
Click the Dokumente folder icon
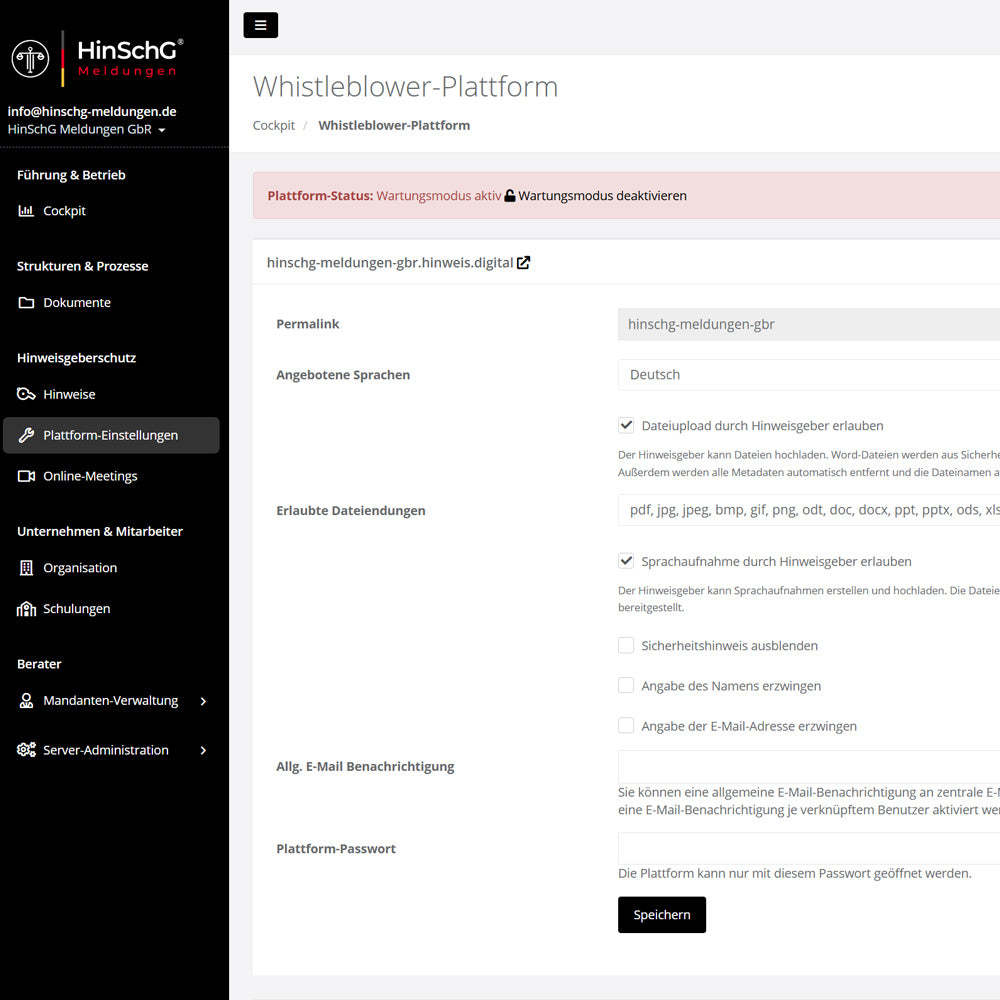point(26,303)
